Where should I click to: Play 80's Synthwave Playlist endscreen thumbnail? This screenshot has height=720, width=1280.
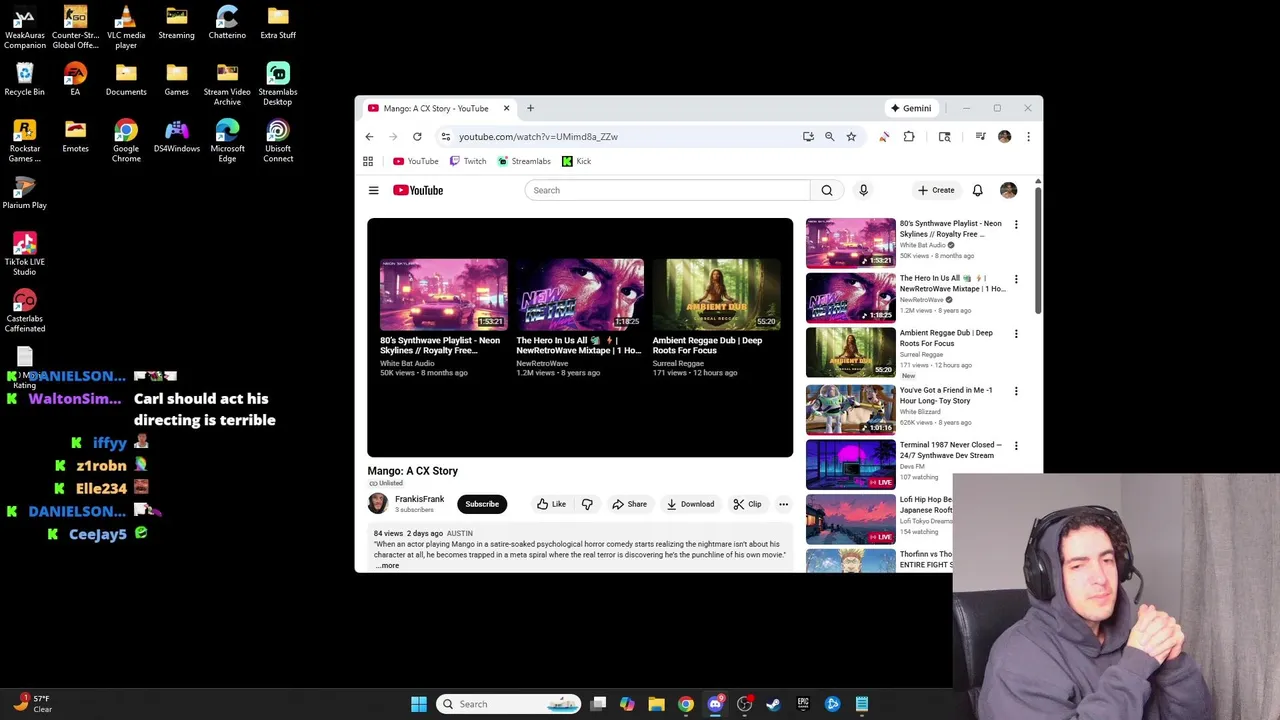pos(443,293)
